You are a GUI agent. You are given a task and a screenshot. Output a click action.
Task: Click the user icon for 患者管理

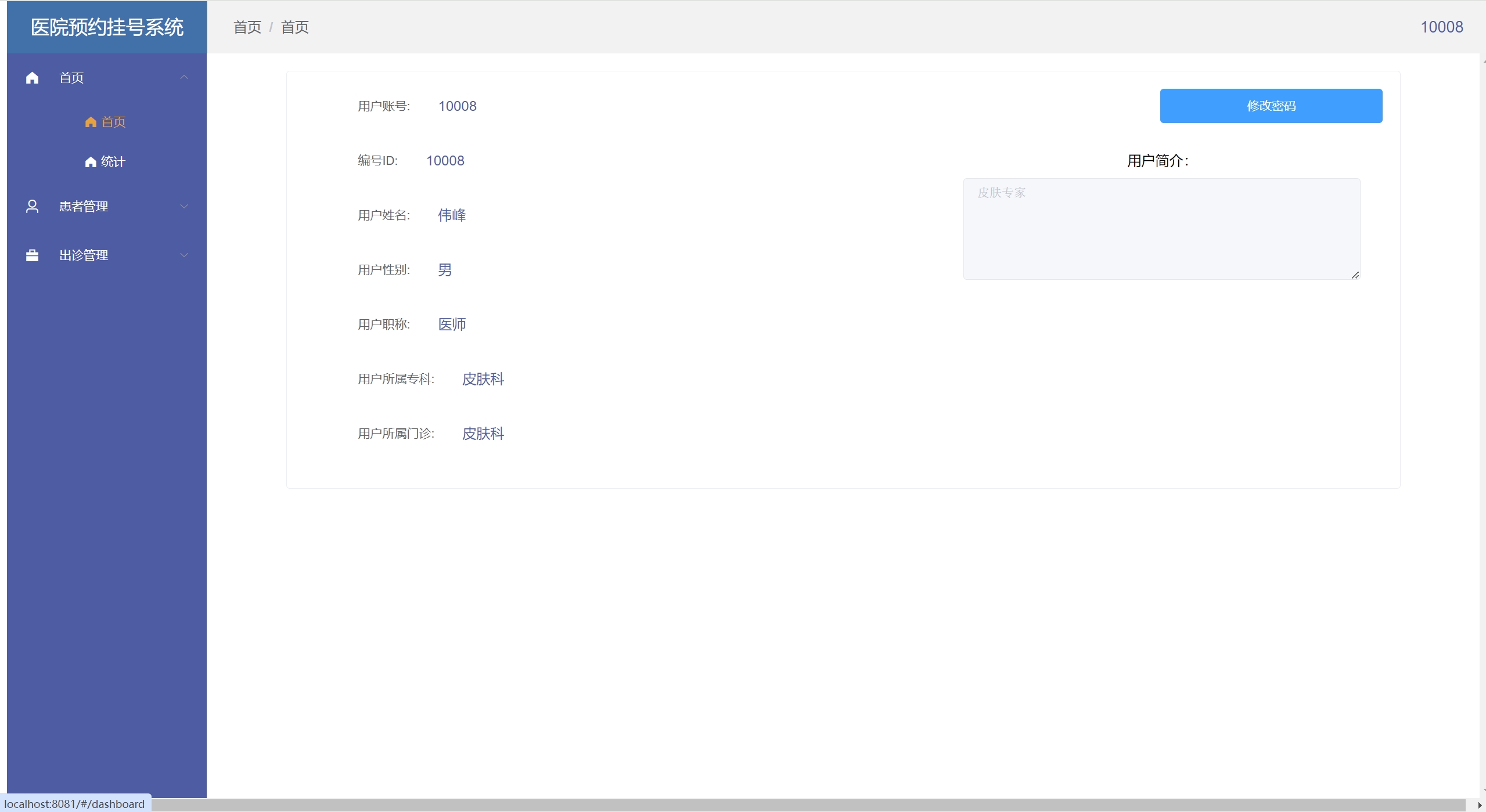click(x=32, y=207)
